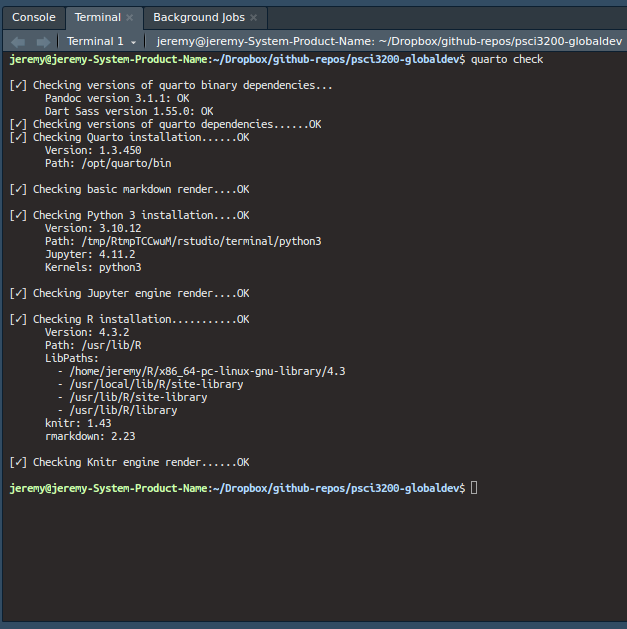Click the checkmark beside Checking Knitr engine render
The height and width of the screenshot is (629, 627).
tap(18, 462)
